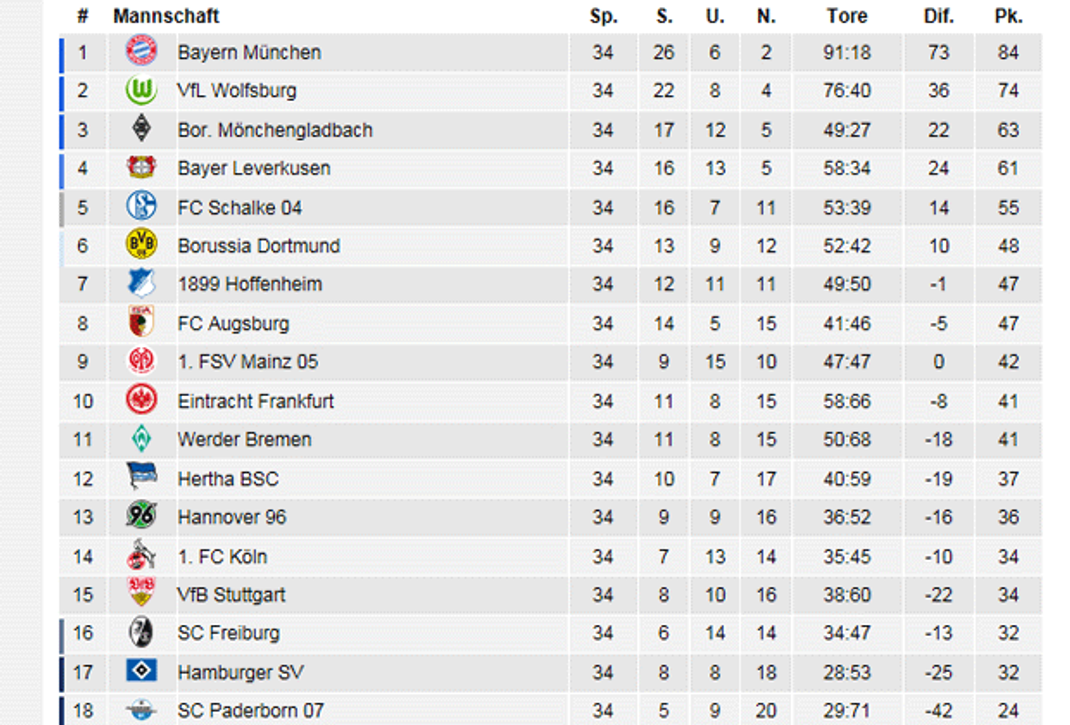Click the Tore column header
The height and width of the screenshot is (725, 1070).
pyautogui.click(x=847, y=16)
